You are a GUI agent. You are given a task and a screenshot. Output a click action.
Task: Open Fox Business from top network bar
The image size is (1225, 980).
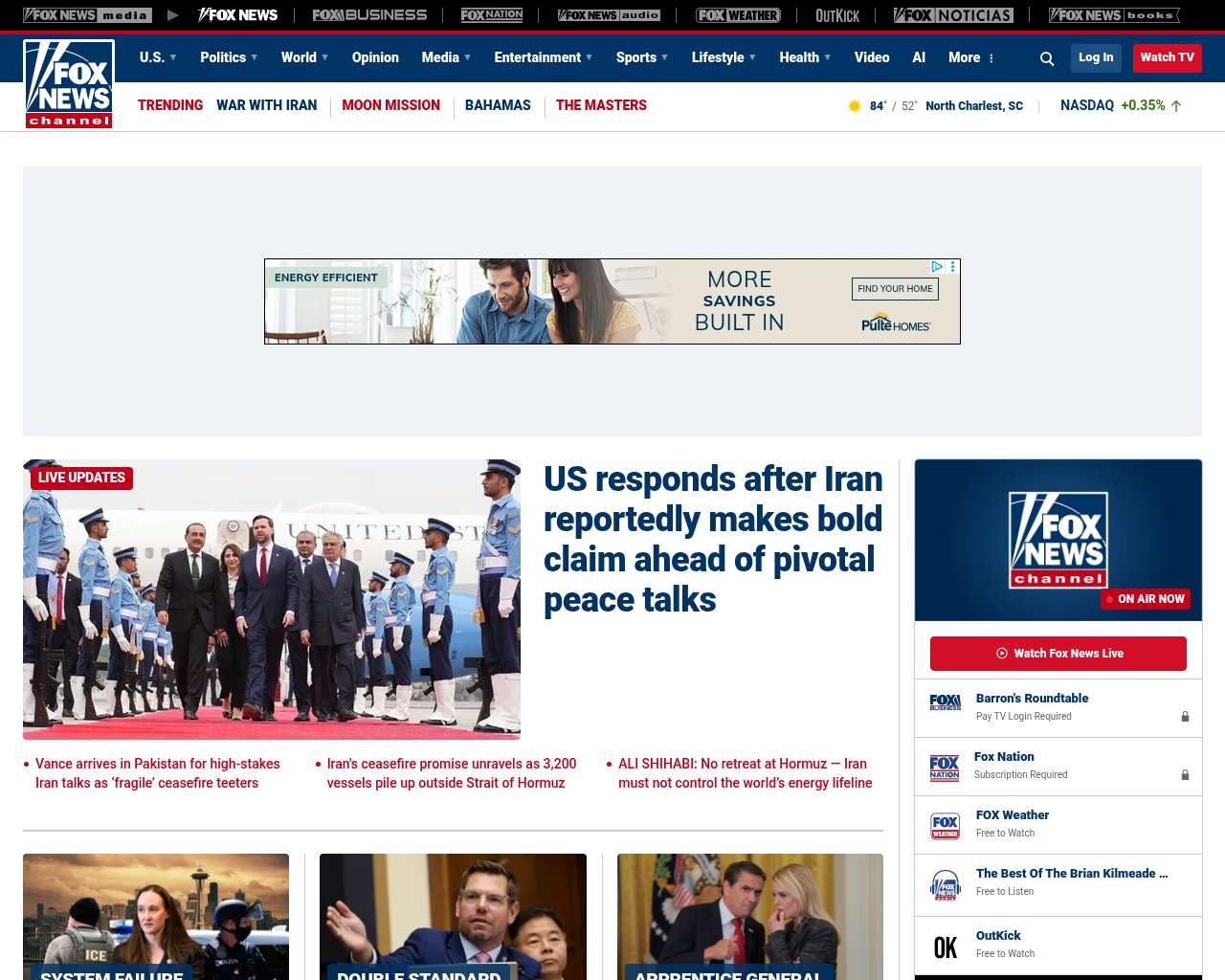(x=369, y=15)
